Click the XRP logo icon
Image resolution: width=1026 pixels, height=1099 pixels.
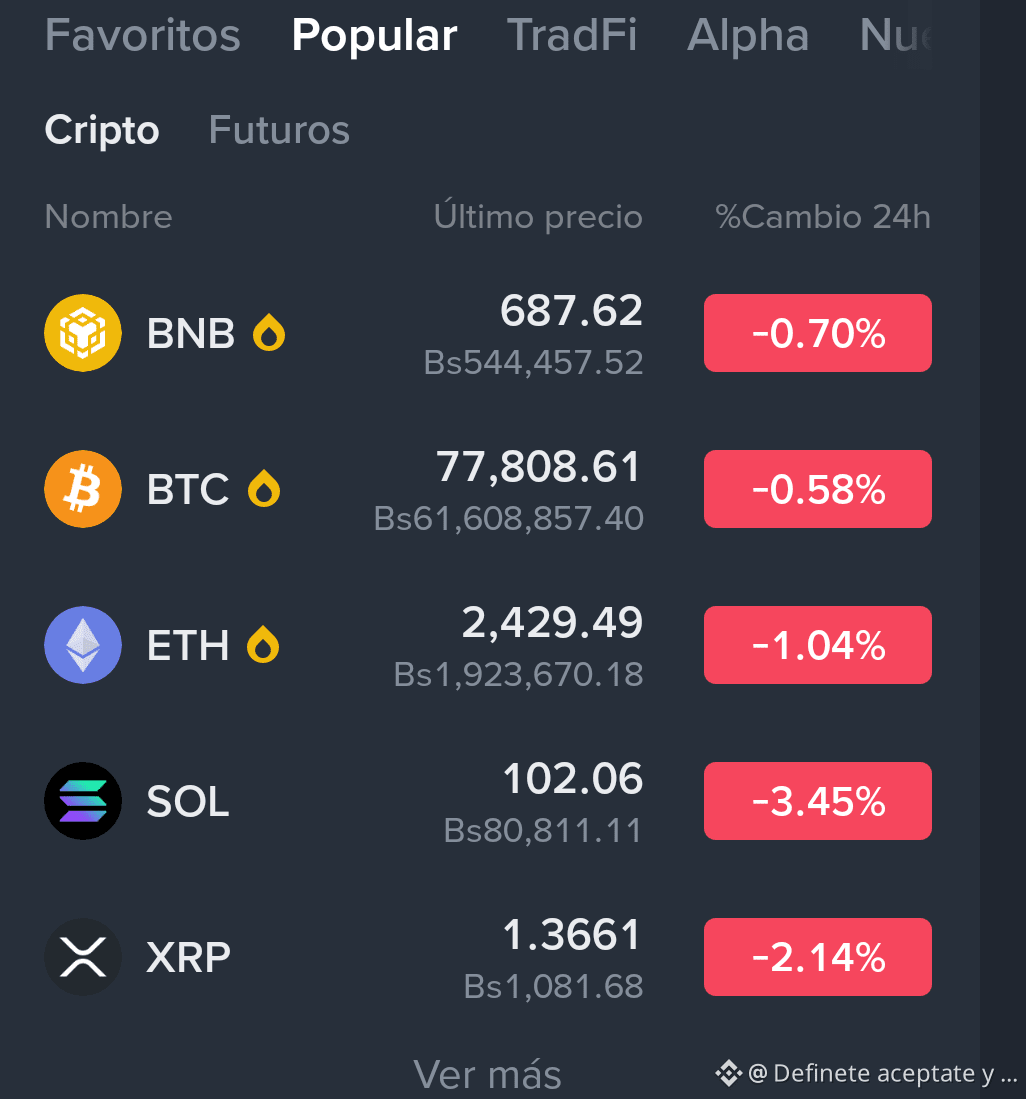pos(83,957)
